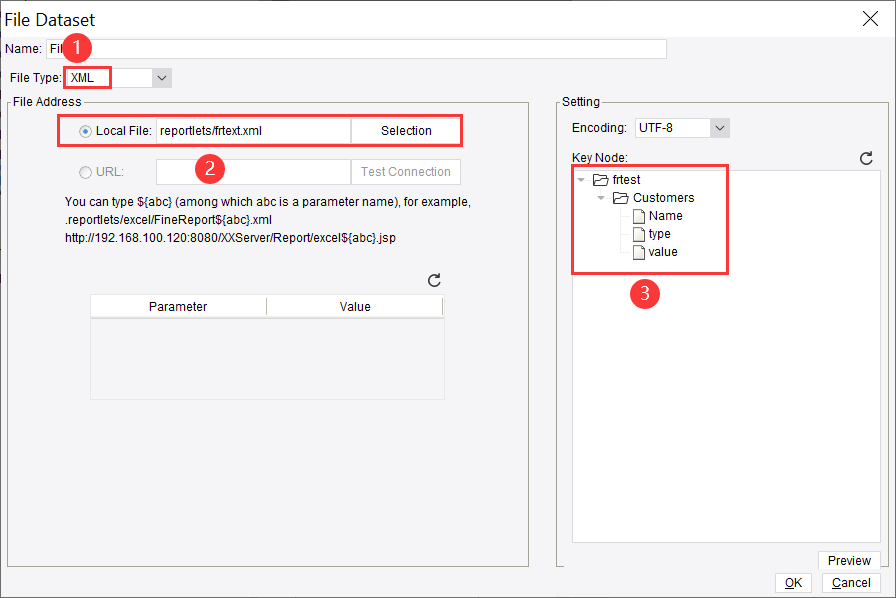Collapse the Customers tree node
Screen dimensions: 896x598
coord(600,198)
